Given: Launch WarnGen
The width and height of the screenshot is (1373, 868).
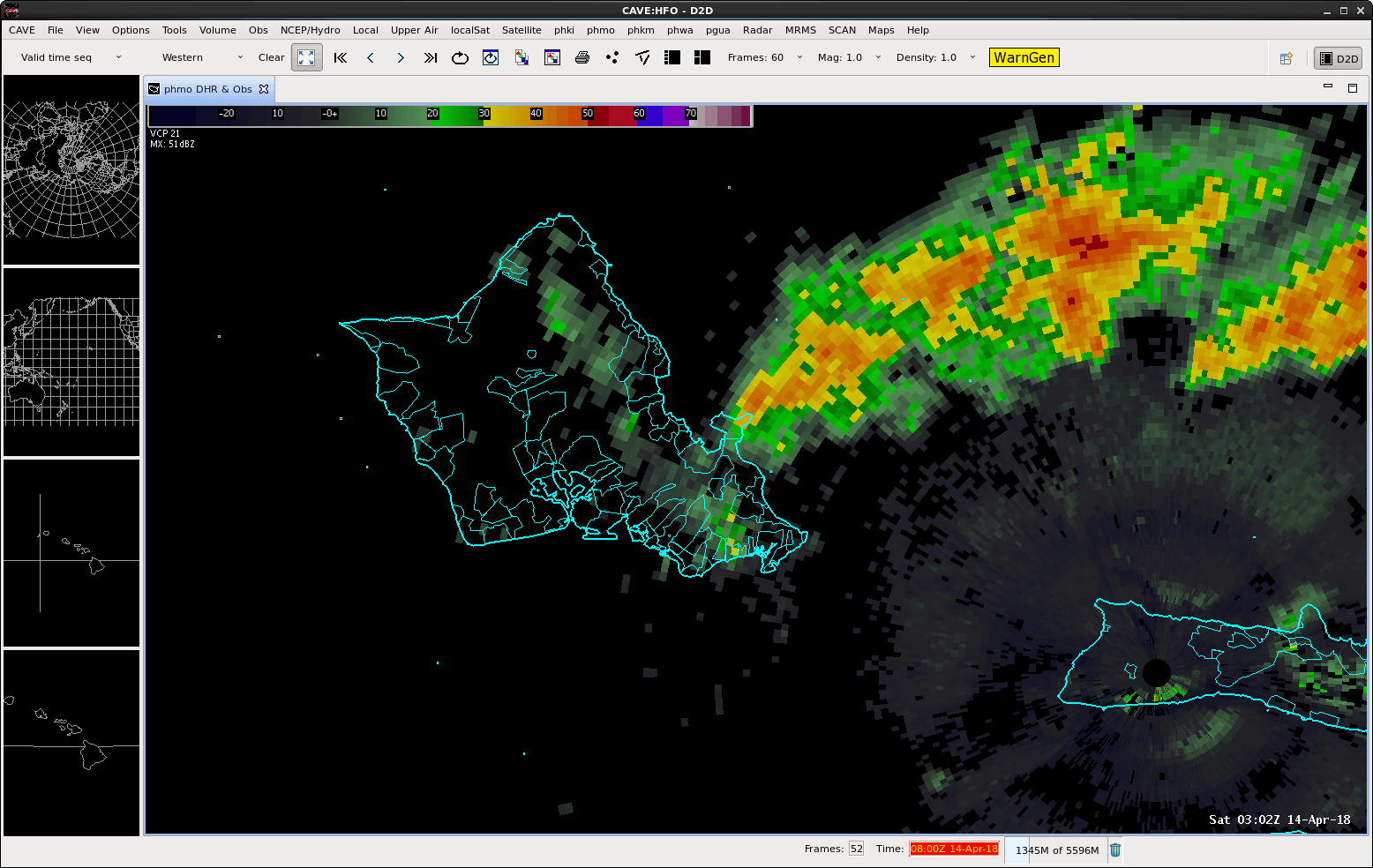Looking at the screenshot, I should [1024, 57].
